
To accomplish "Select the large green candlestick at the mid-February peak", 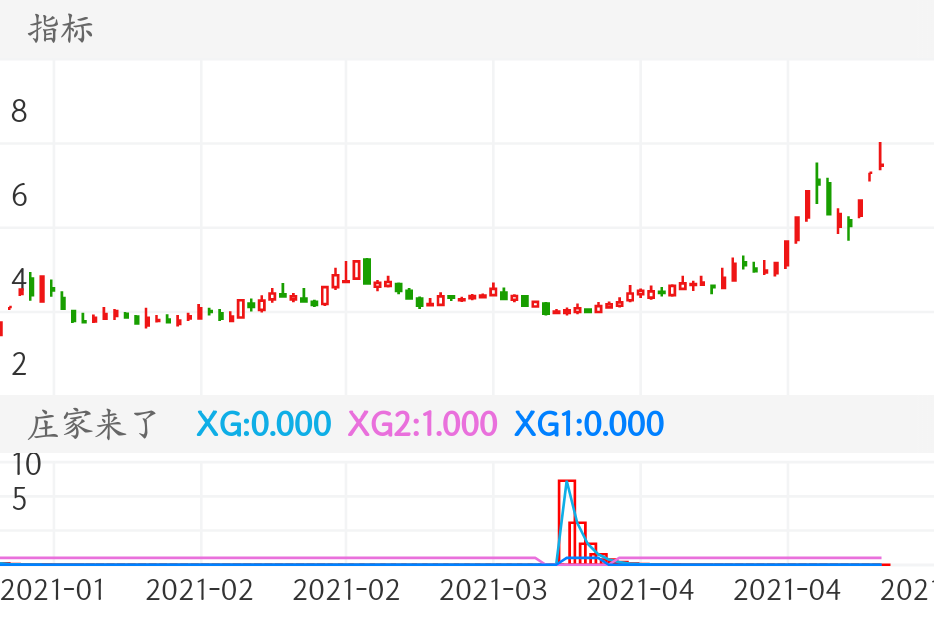I will click(x=367, y=270).
